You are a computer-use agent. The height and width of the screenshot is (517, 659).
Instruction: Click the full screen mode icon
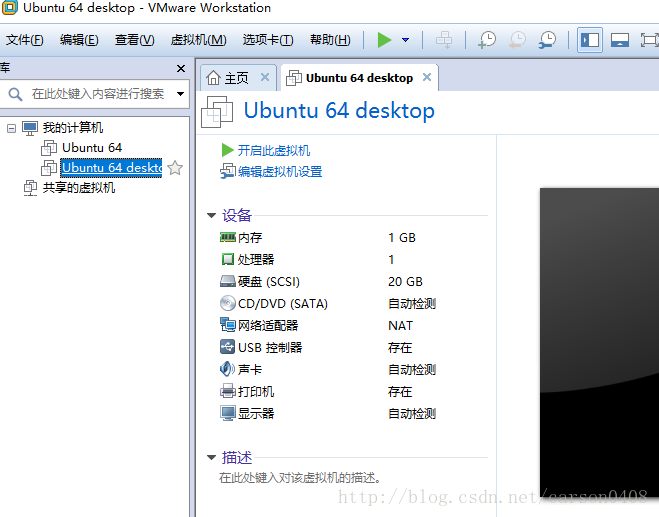[650, 40]
